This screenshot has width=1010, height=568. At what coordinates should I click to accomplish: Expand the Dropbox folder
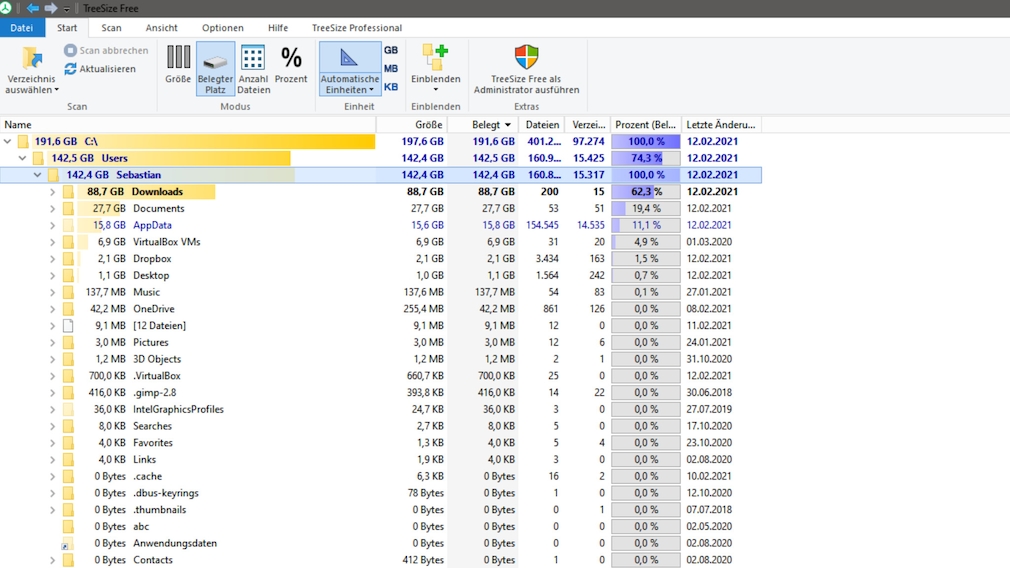(x=52, y=258)
